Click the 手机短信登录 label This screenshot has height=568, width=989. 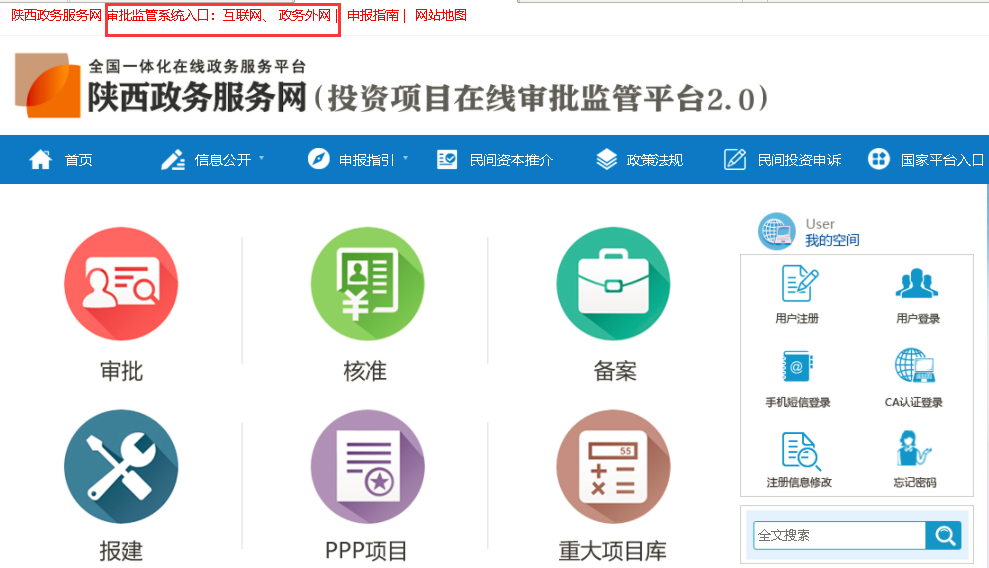pos(798,402)
